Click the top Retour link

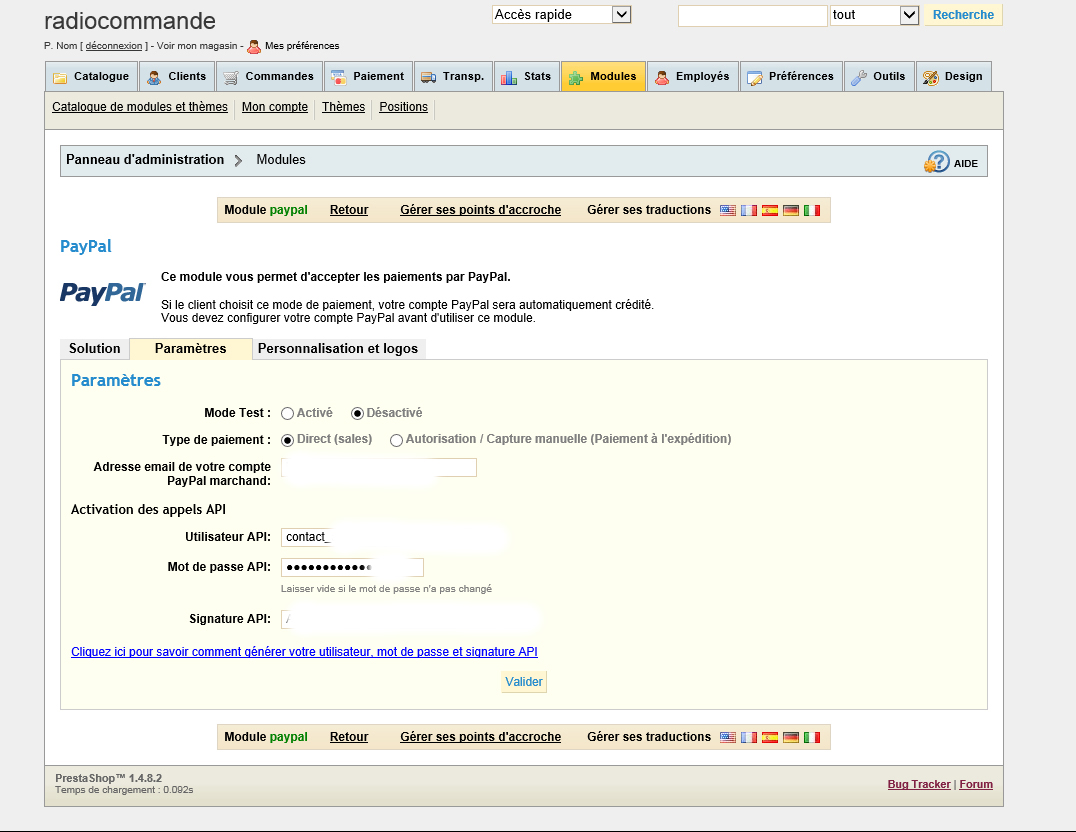(349, 210)
